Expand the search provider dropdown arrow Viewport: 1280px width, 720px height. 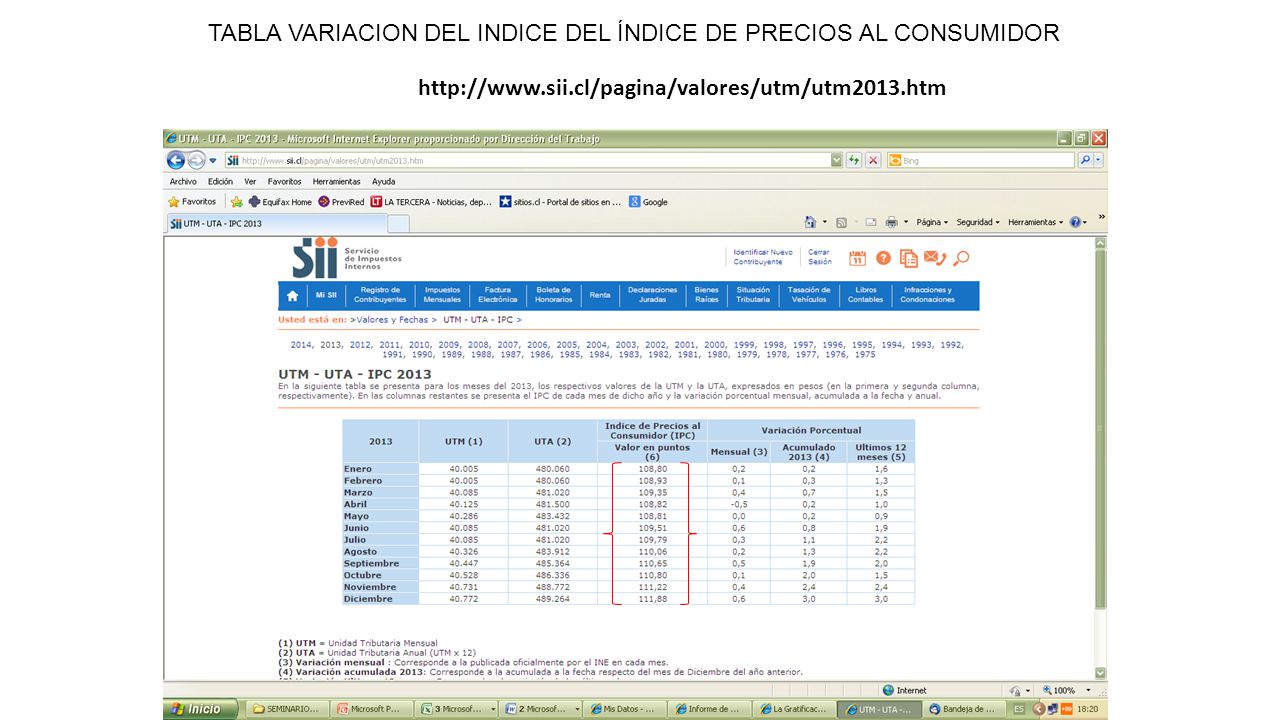tap(1099, 160)
